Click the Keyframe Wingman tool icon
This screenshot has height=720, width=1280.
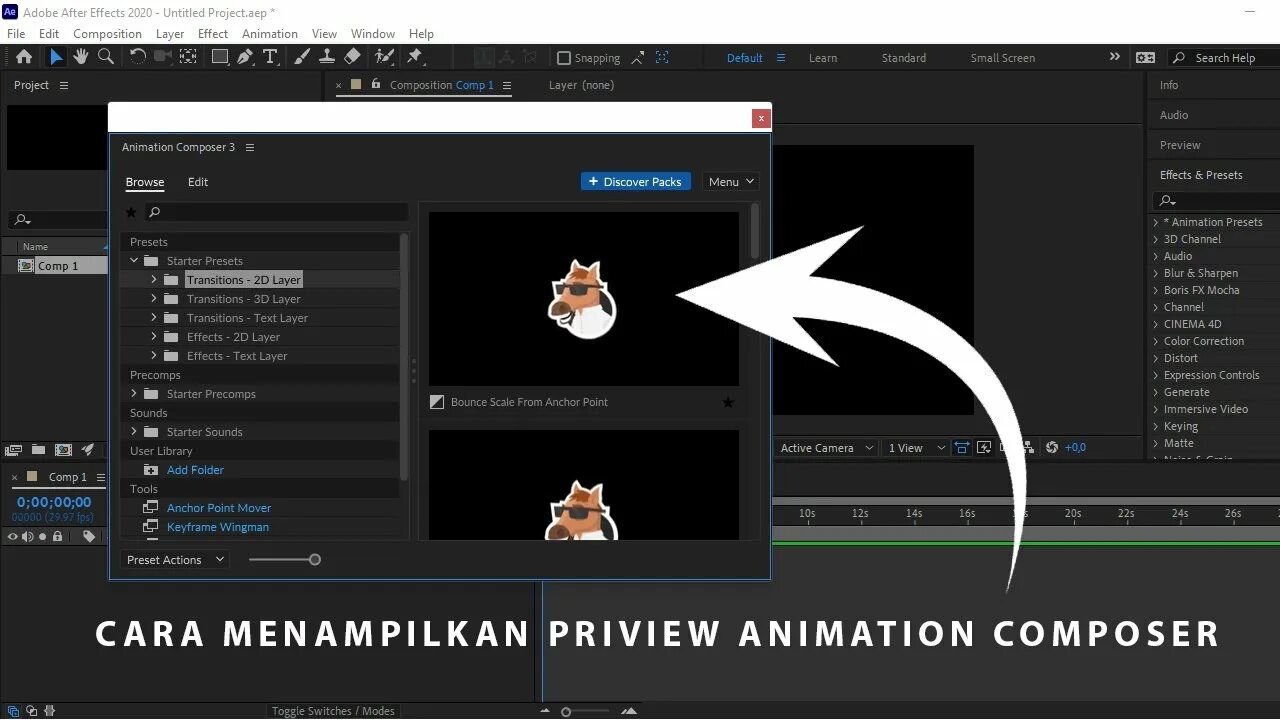pyautogui.click(x=151, y=527)
